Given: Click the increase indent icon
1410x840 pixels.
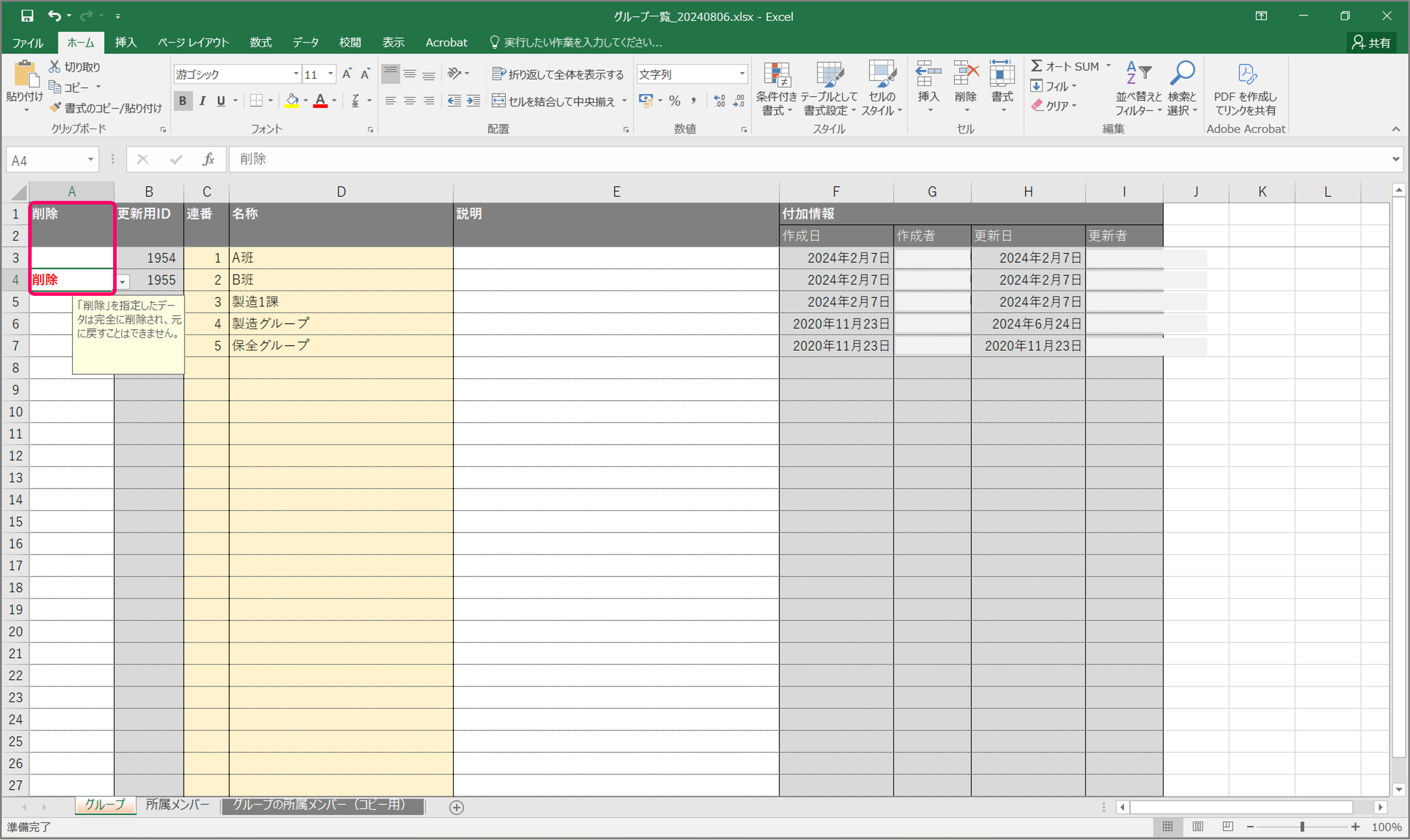Looking at the screenshot, I should [474, 101].
